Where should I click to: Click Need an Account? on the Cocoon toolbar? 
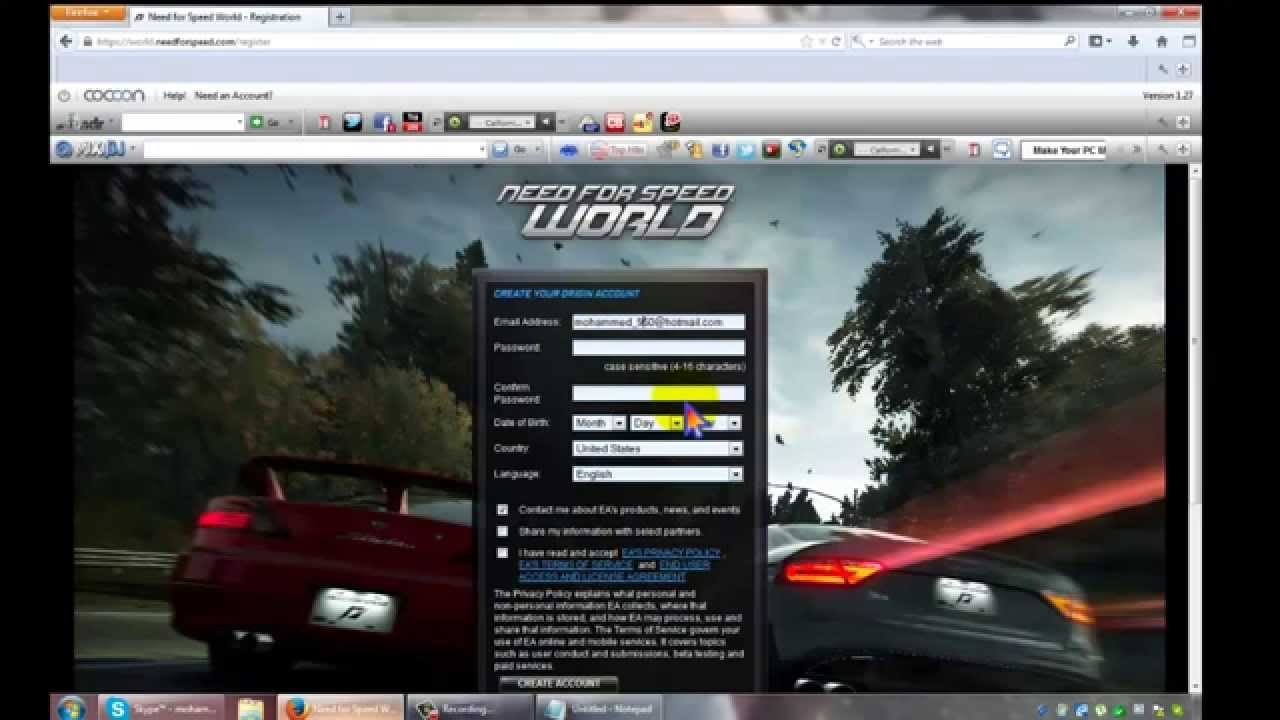pyautogui.click(x=233, y=96)
